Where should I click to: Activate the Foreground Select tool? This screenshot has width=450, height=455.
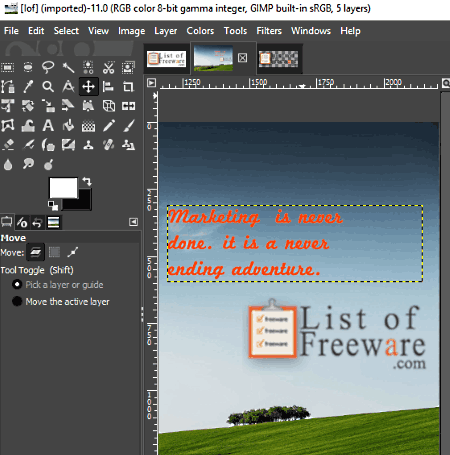coord(128,67)
